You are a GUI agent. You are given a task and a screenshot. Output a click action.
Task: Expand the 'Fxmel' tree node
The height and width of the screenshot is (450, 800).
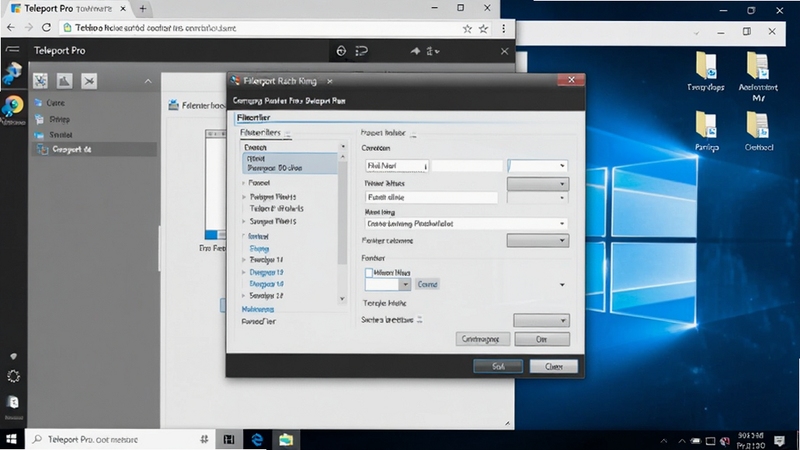pos(244,183)
